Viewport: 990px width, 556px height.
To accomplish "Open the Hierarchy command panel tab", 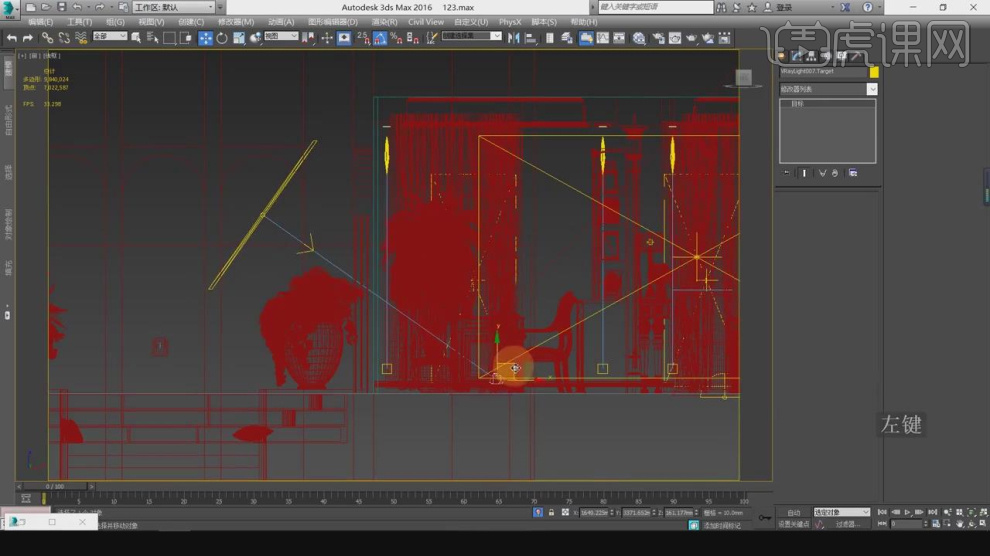I will [x=811, y=56].
